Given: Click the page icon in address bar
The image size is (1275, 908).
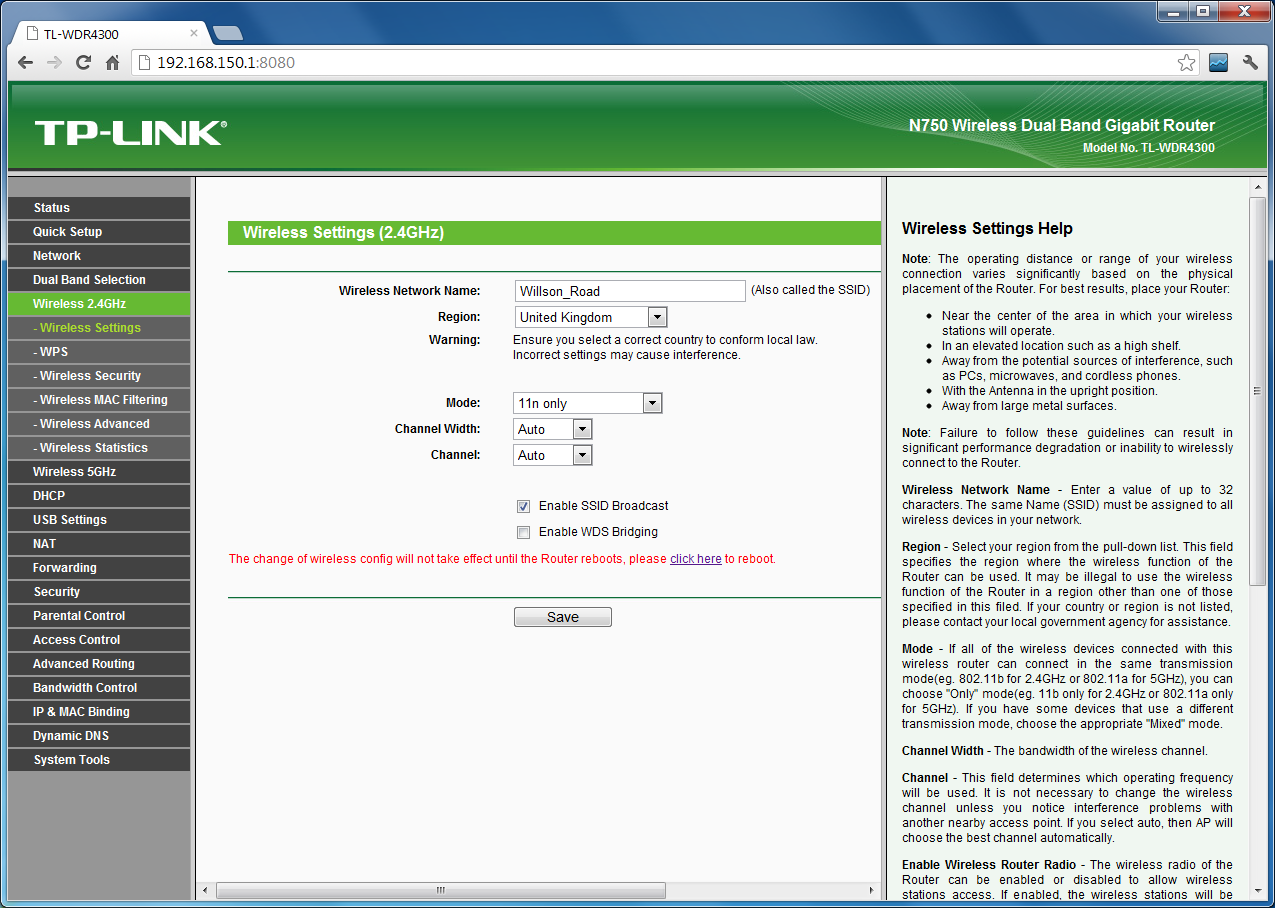Looking at the screenshot, I should [x=144, y=62].
